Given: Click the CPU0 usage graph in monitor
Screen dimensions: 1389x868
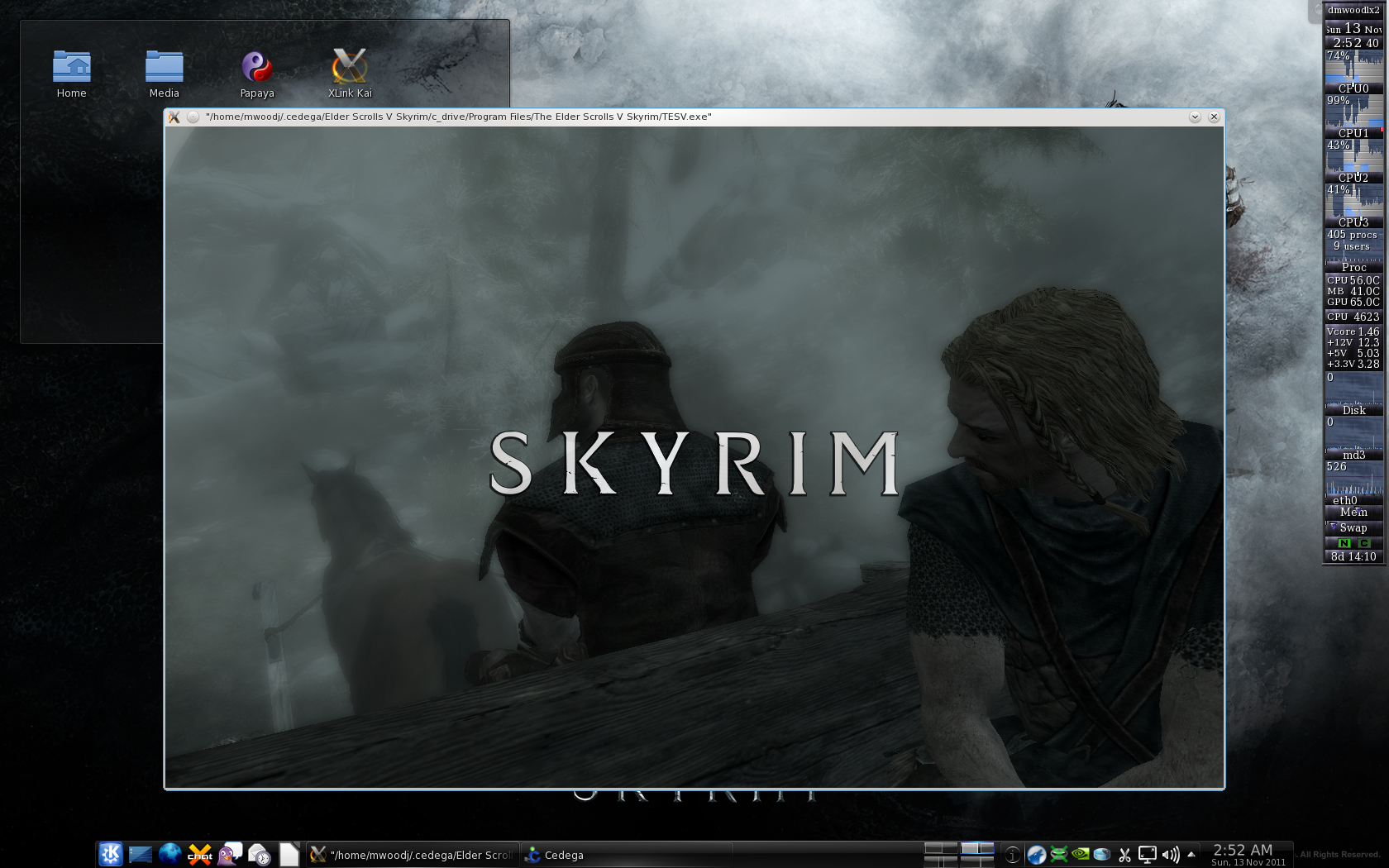Looking at the screenshot, I should (x=1353, y=69).
